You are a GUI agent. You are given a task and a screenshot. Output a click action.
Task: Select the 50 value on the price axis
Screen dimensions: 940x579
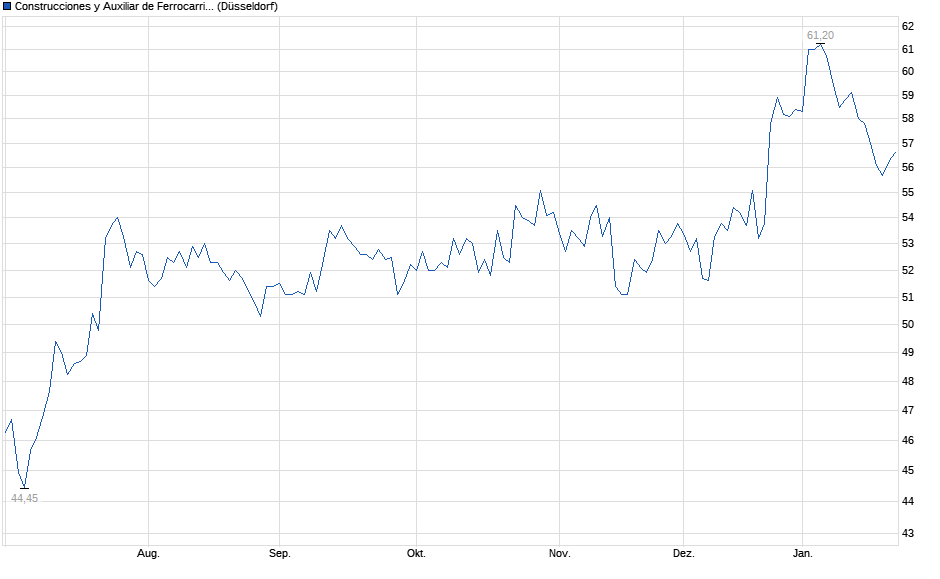tap(907, 324)
